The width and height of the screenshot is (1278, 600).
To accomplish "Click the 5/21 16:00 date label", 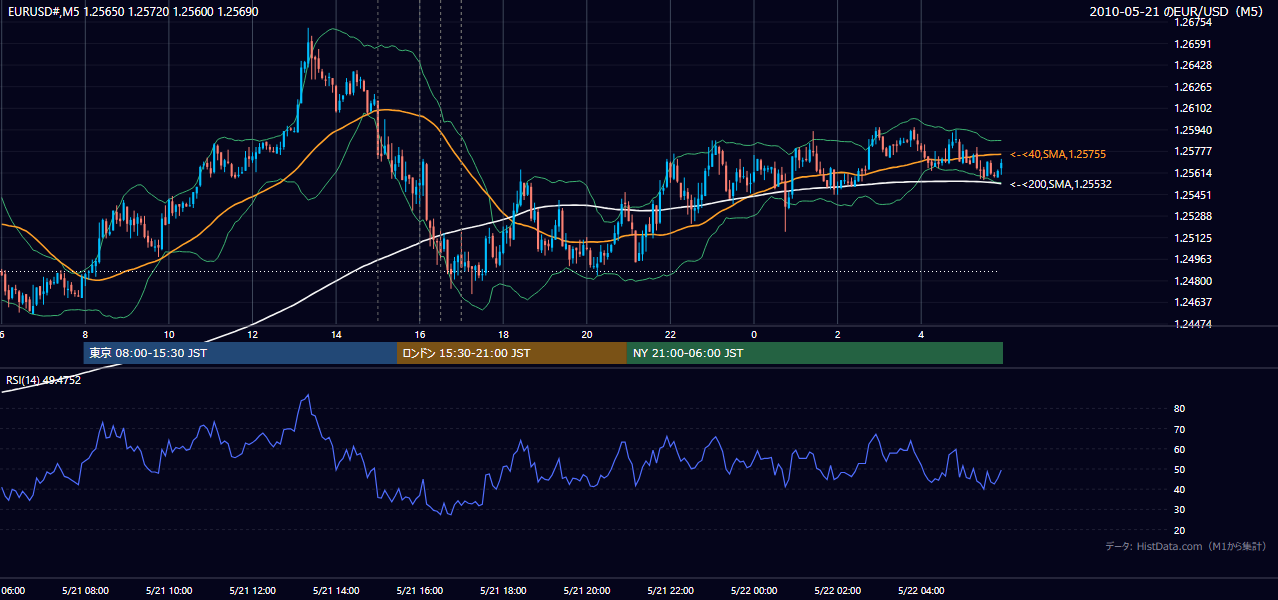I will [420, 590].
